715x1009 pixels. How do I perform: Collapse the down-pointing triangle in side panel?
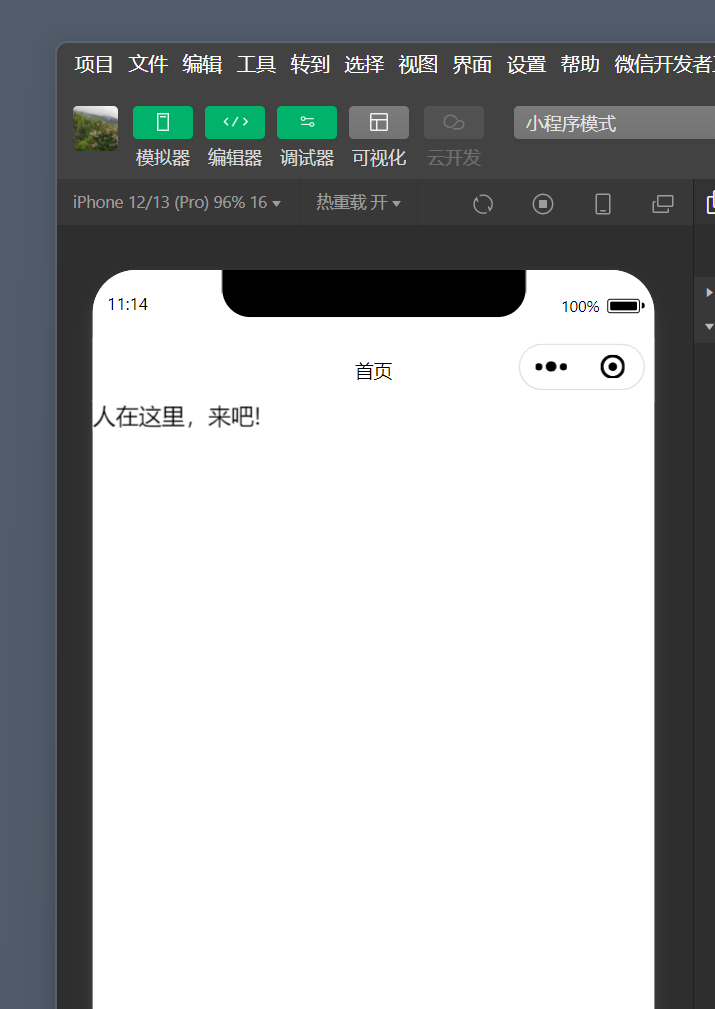(x=709, y=327)
